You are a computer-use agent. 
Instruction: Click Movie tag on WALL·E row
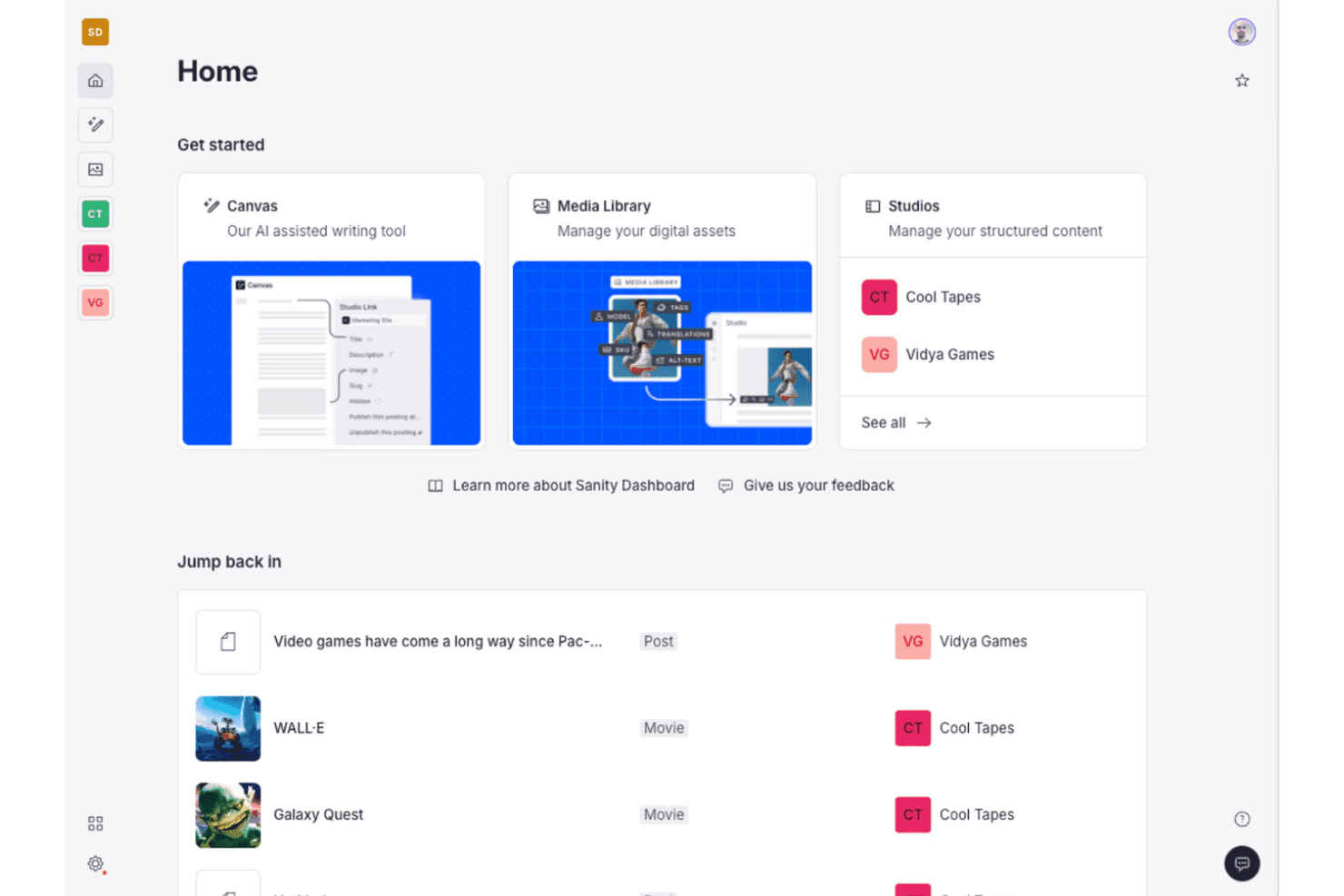(x=664, y=728)
